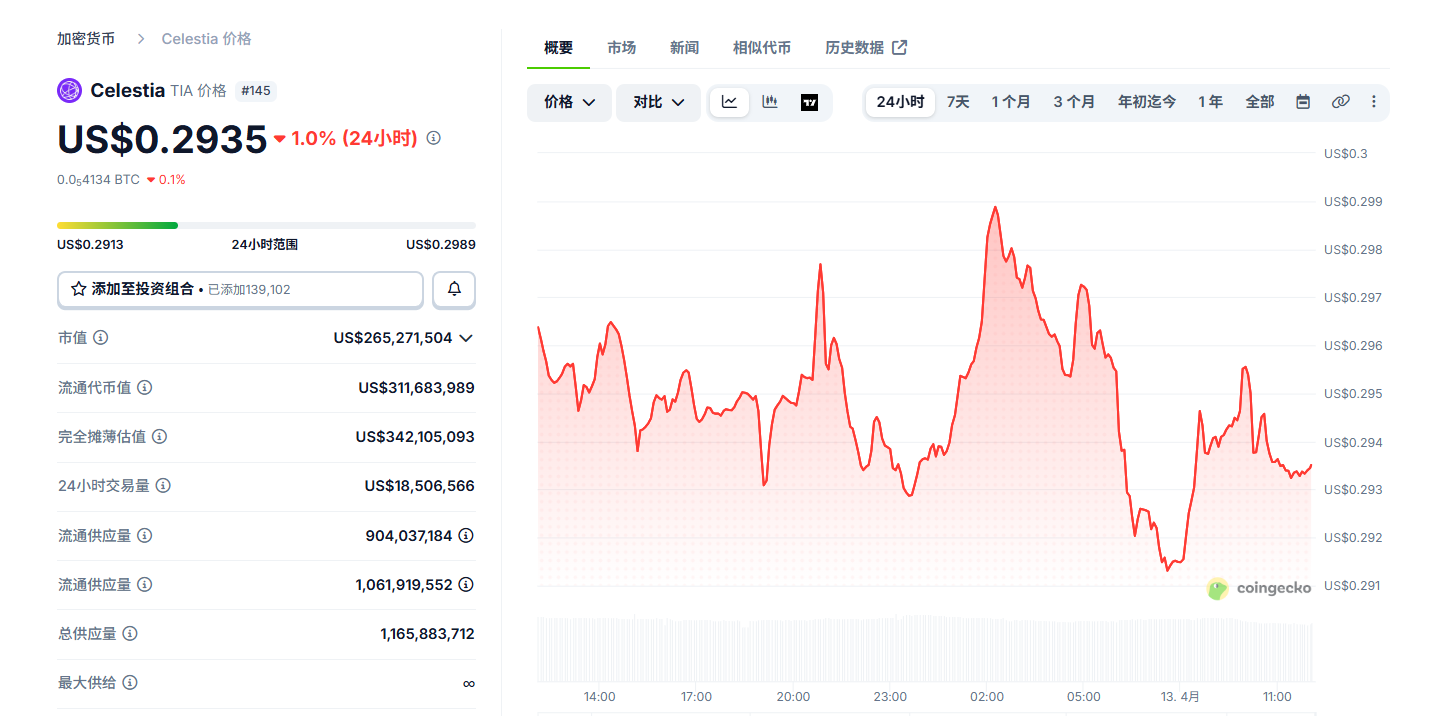This screenshot has height=716, width=1452.
Task: Select the candlestick chart view icon
Action: (770, 102)
